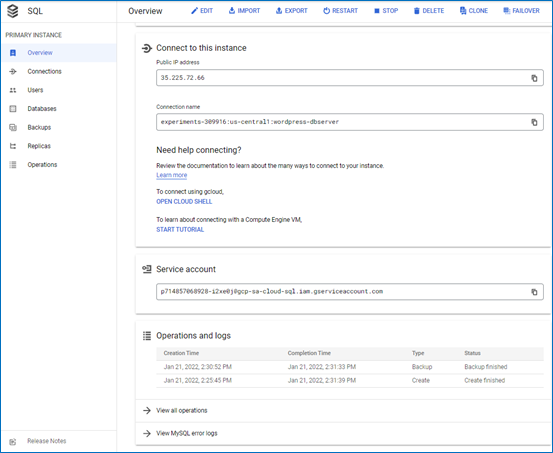Viewport: 553px width, 453px height.
Task: Click the 'Backup finished' status cell
Action: [x=486, y=367]
